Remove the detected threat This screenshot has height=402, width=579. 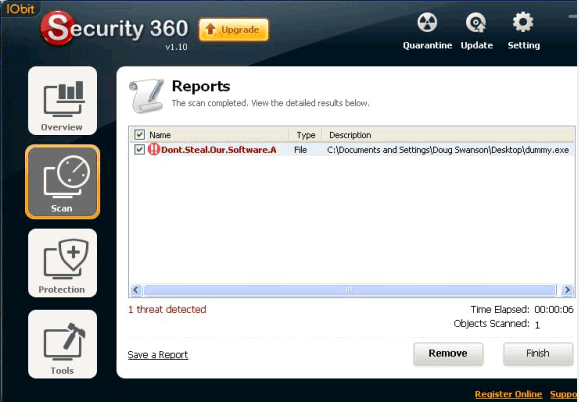[448, 354]
